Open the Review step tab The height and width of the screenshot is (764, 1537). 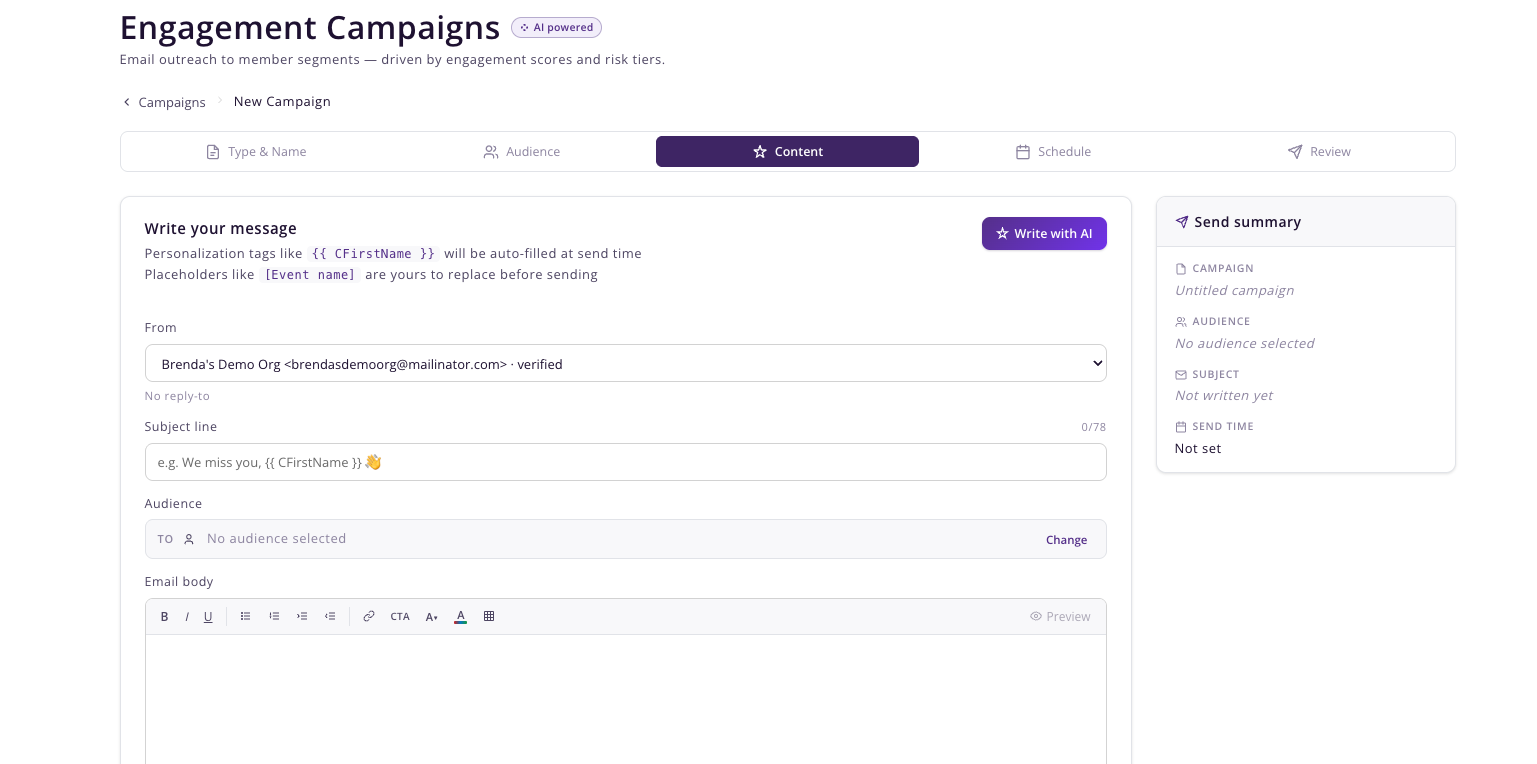pyautogui.click(x=1319, y=152)
